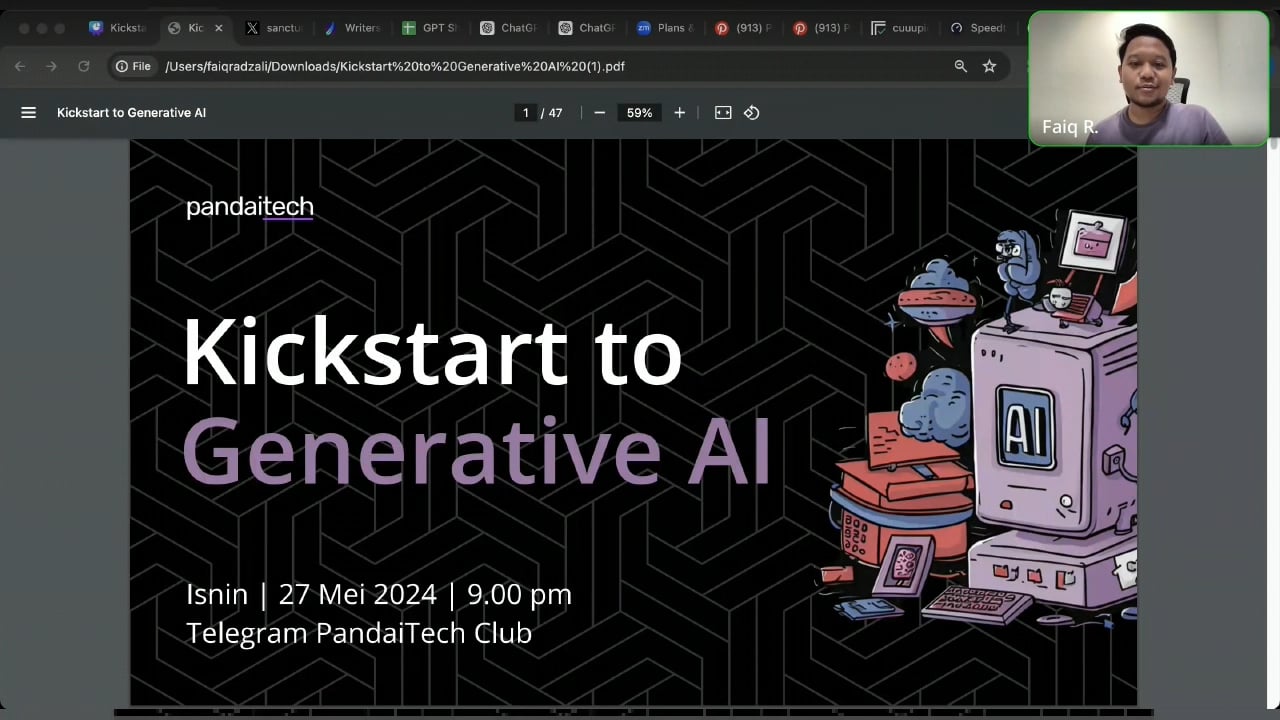Image resolution: width=1280 pixels, height=720 pixels.
Task: Bookmark this page with the star
Action: pos(989,66)
